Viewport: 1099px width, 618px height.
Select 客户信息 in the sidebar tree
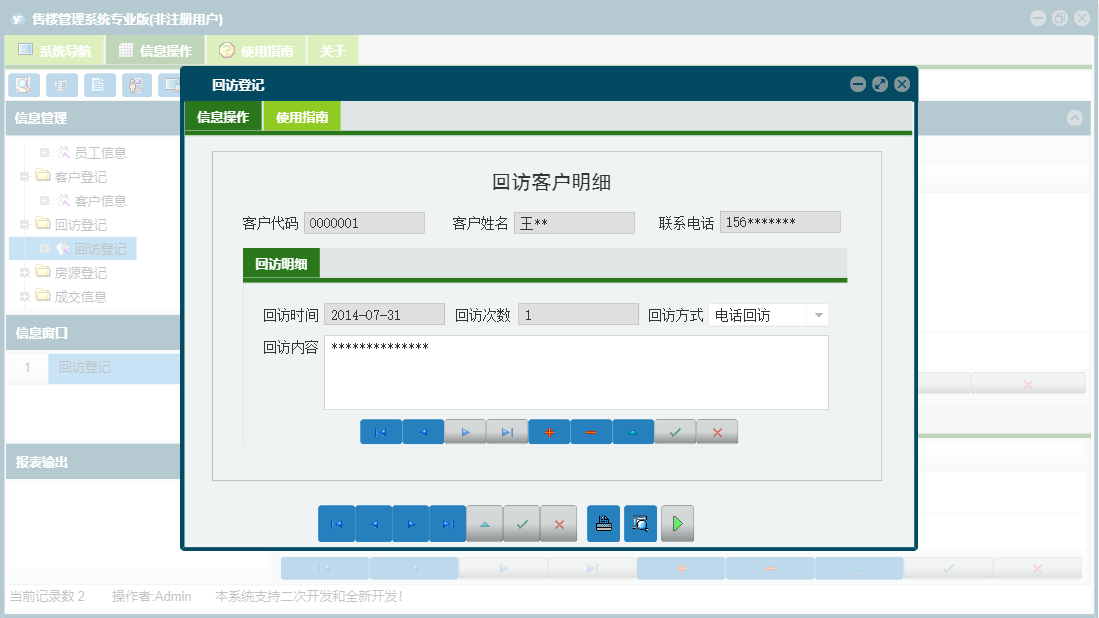100,200
